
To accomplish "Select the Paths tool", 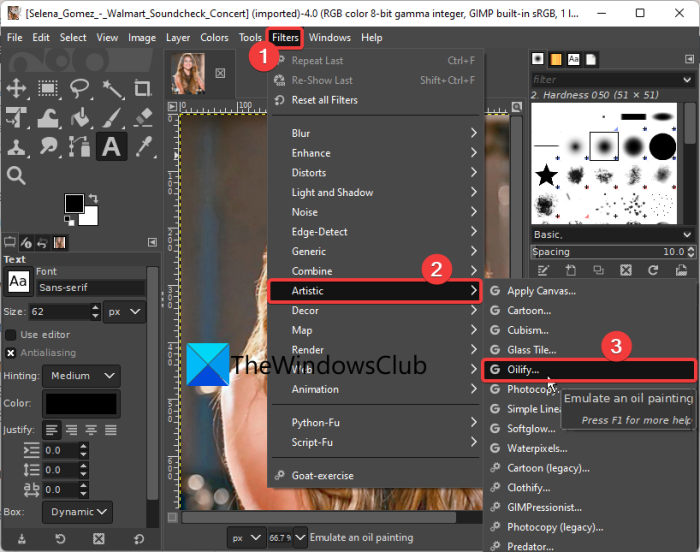I will (x=79, y=147).
